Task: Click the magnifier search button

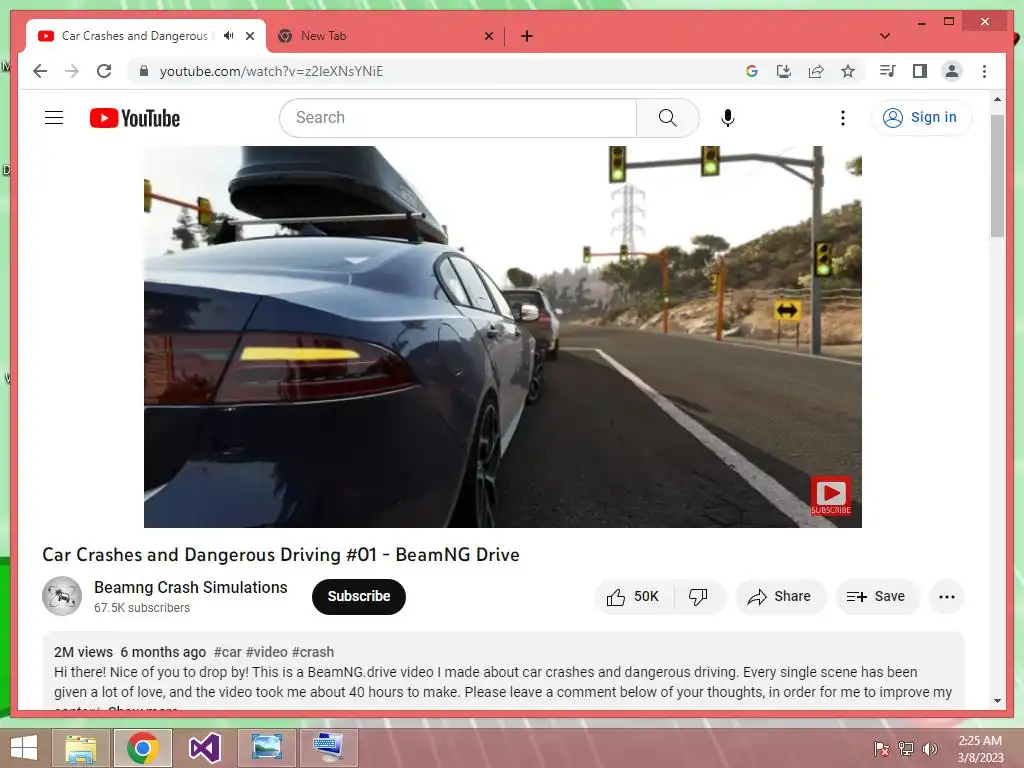Action: 667,118
